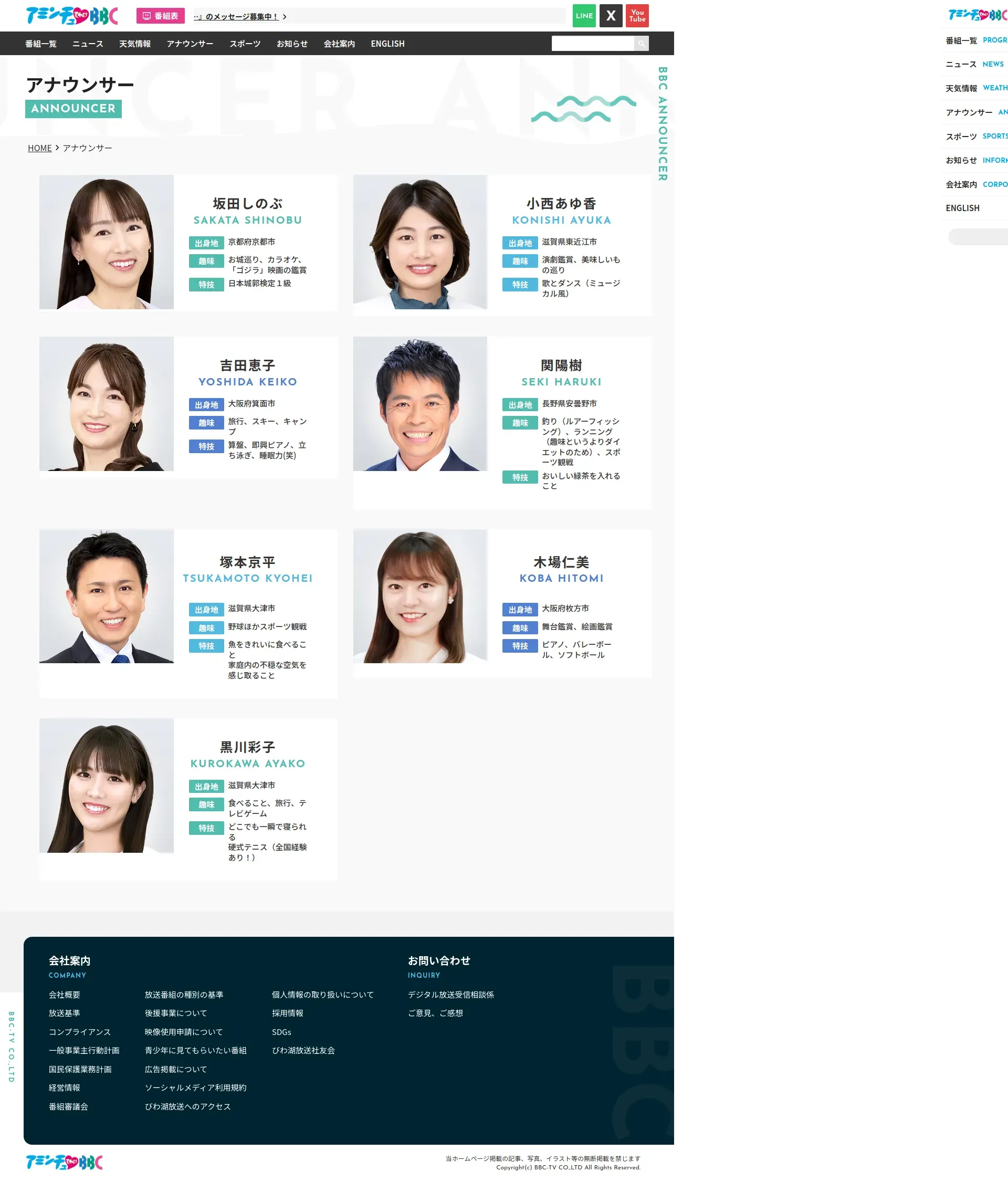Open デジタル放送受信相談係 inquiry link
Screen dimensions: 1008x1182
coord(450,995)
